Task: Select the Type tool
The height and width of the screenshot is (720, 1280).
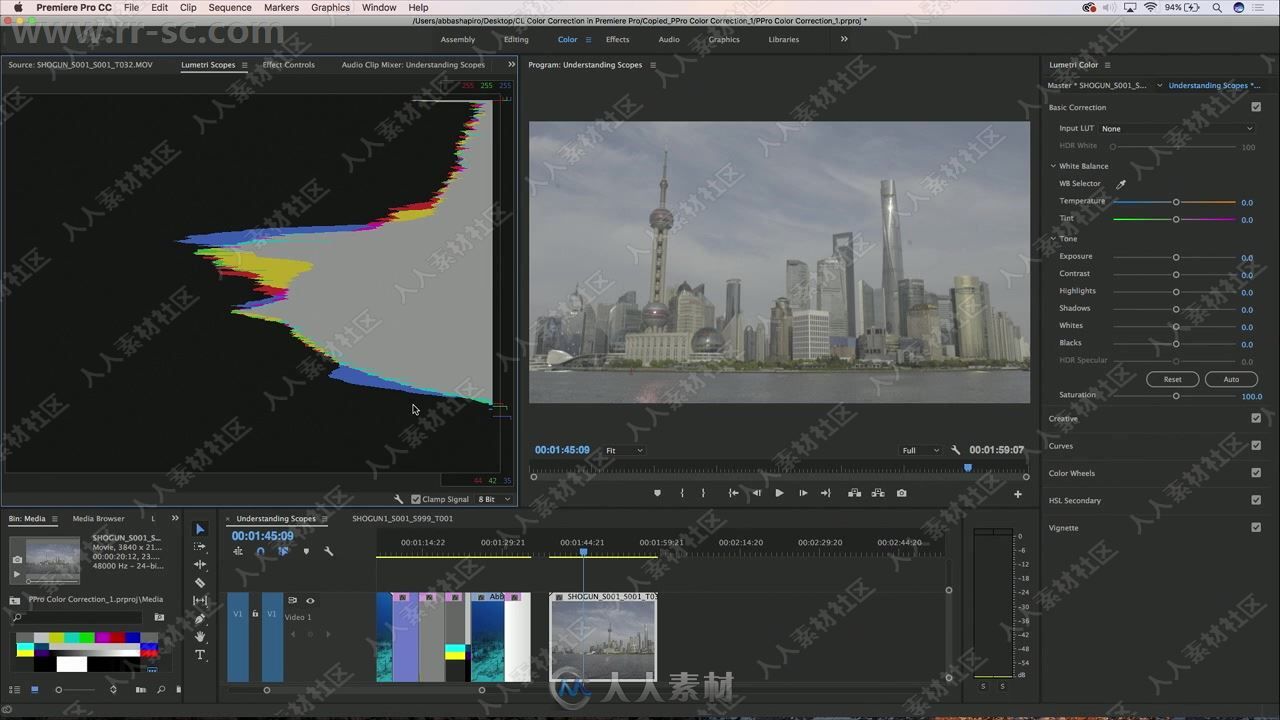Action: (x=200, y=655)
